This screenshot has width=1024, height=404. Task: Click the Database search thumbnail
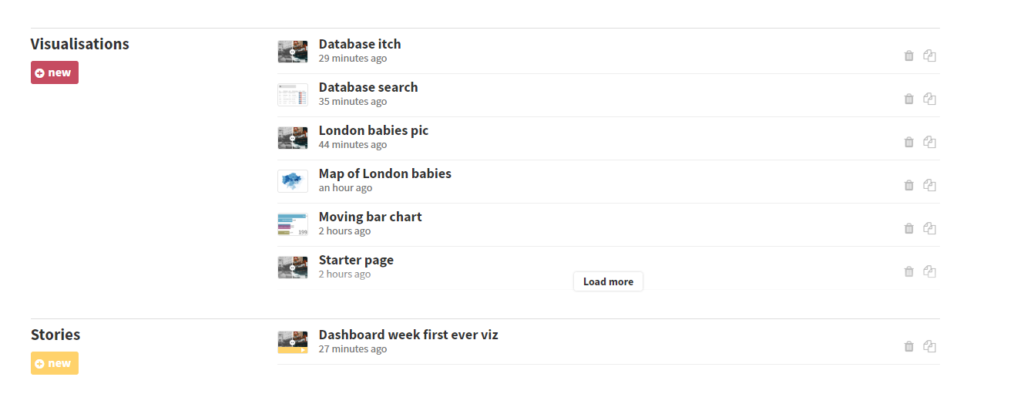292,95
